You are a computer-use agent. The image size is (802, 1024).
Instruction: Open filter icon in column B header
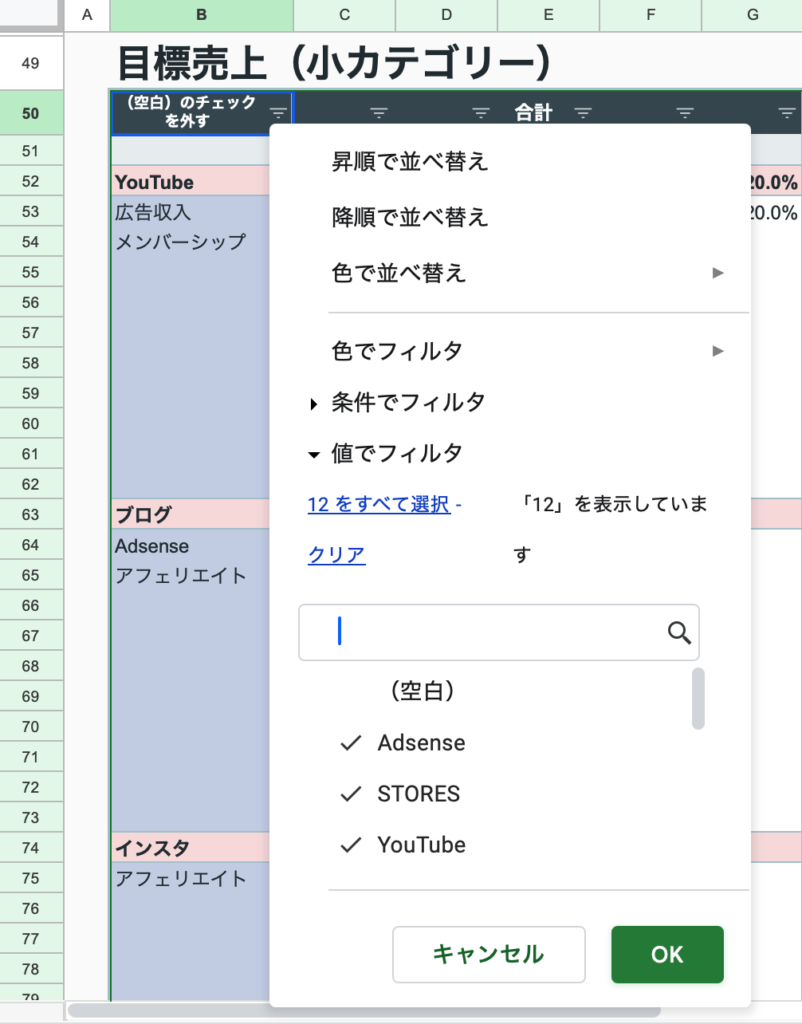pyautogui.click(x=278, y=113)
